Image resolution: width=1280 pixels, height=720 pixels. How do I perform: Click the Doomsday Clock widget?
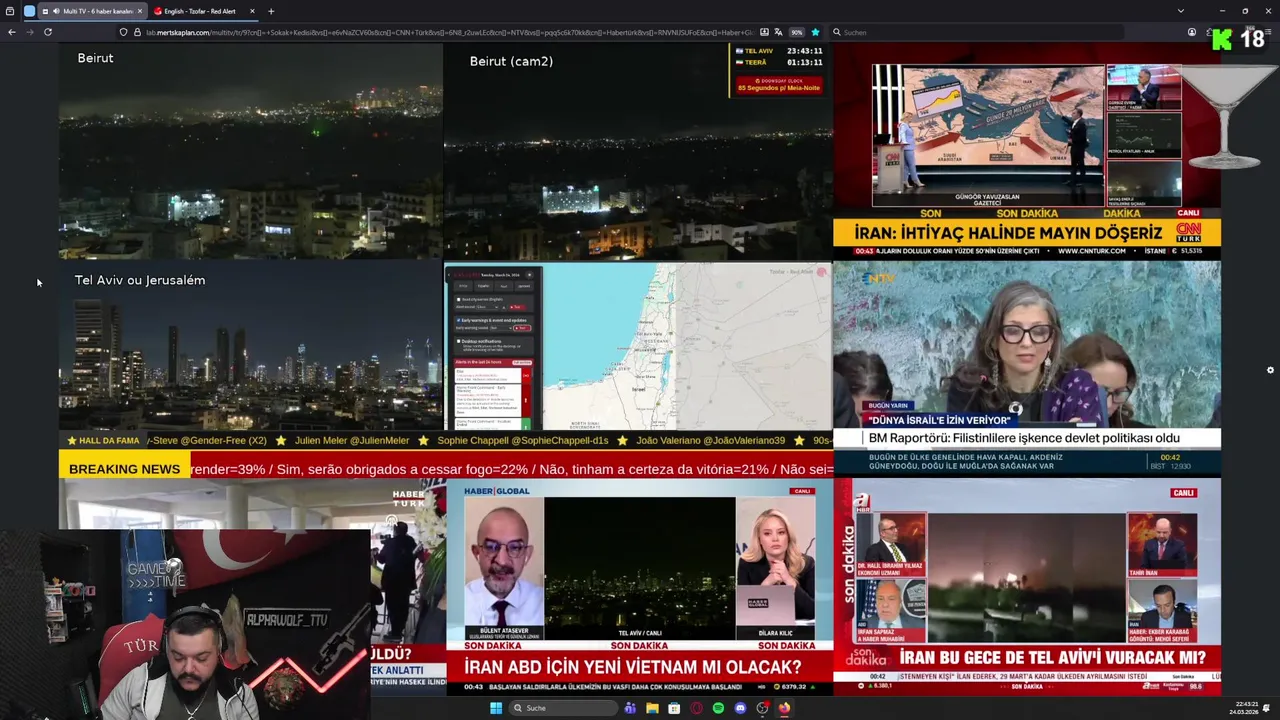point(779,85)
